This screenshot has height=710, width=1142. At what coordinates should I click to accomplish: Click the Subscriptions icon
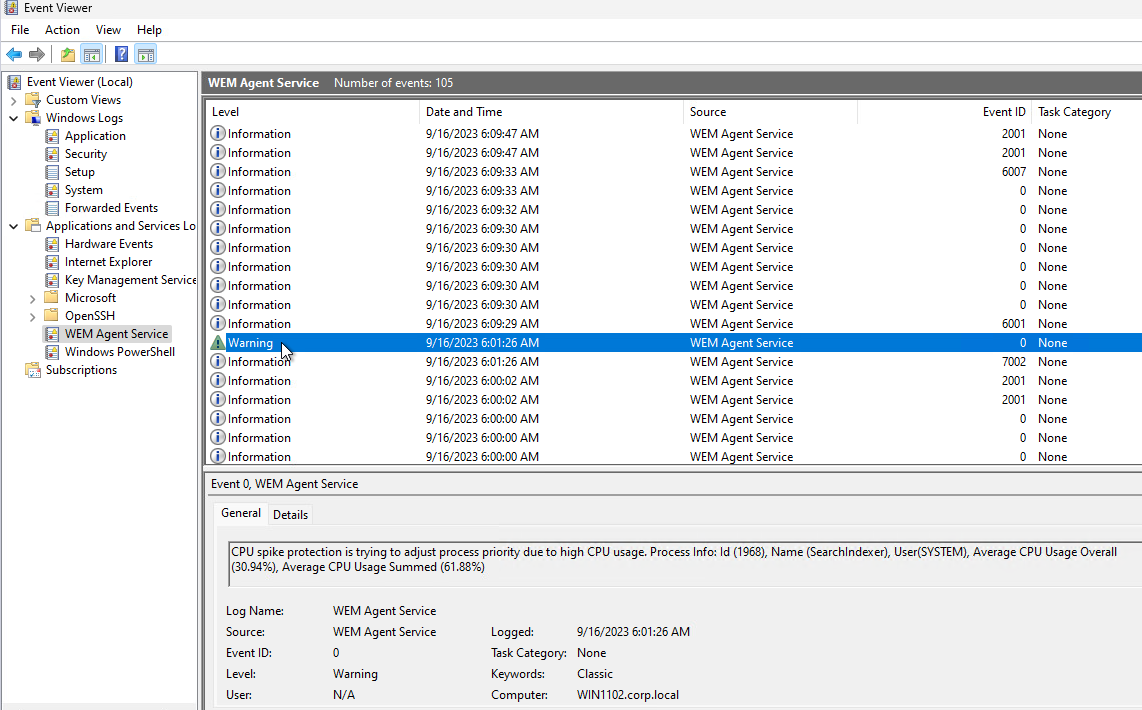click(x=33, y=371)
